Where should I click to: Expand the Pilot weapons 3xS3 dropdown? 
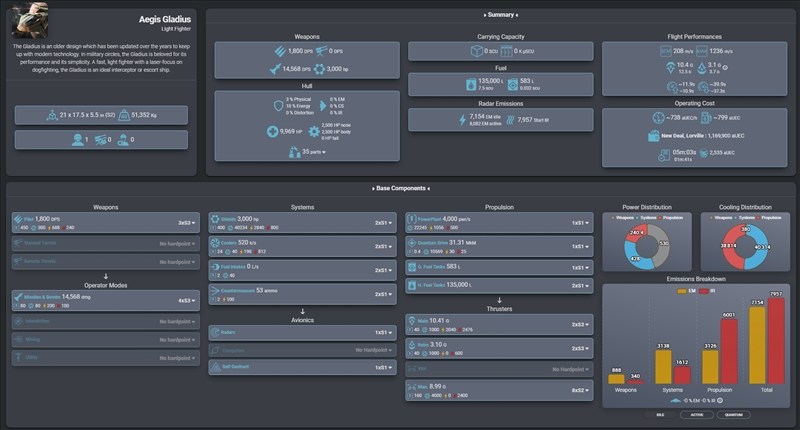(186, 223)
